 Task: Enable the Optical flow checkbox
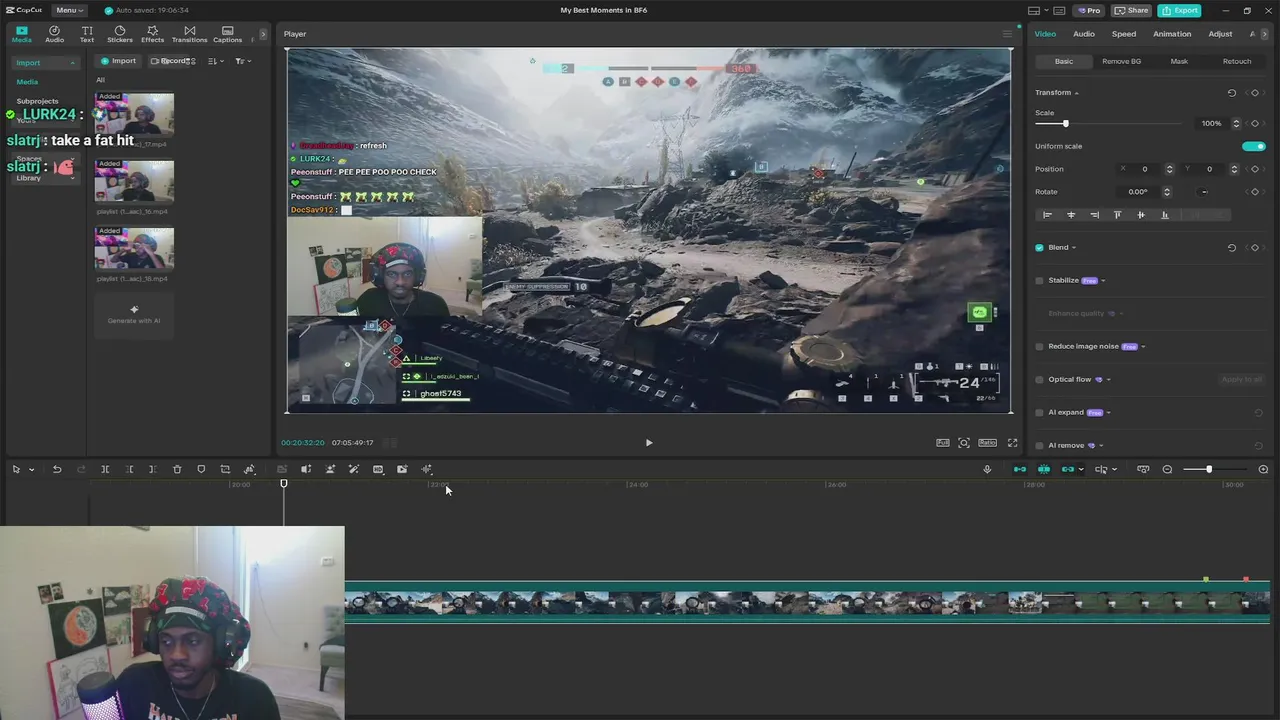(1039, 380)
